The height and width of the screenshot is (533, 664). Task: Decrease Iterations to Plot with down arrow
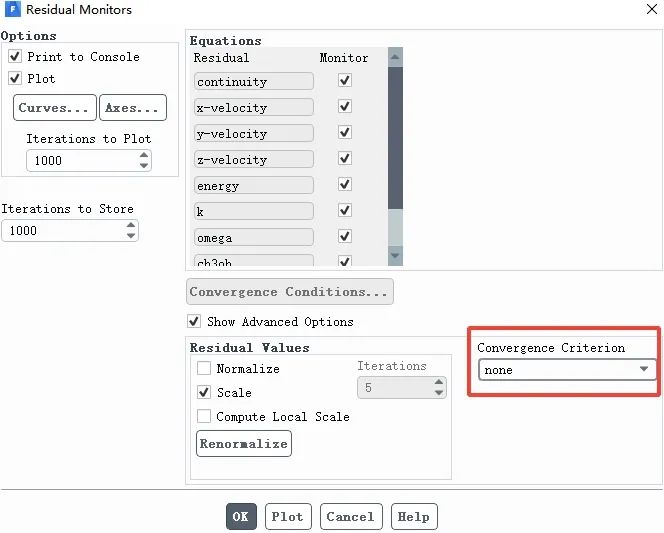click(144, 165)
